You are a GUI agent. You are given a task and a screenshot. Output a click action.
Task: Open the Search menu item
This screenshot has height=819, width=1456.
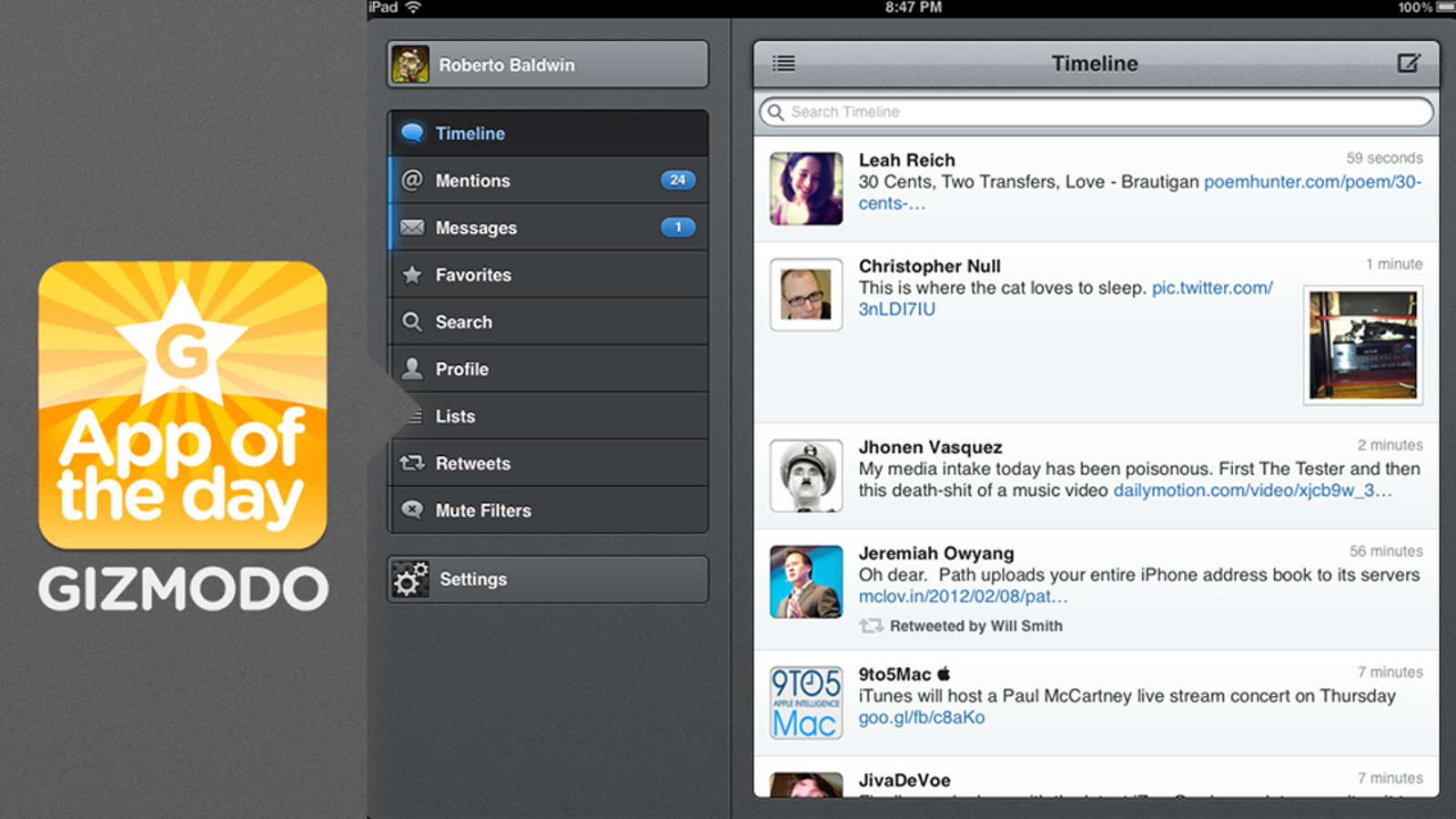(548, 322)
